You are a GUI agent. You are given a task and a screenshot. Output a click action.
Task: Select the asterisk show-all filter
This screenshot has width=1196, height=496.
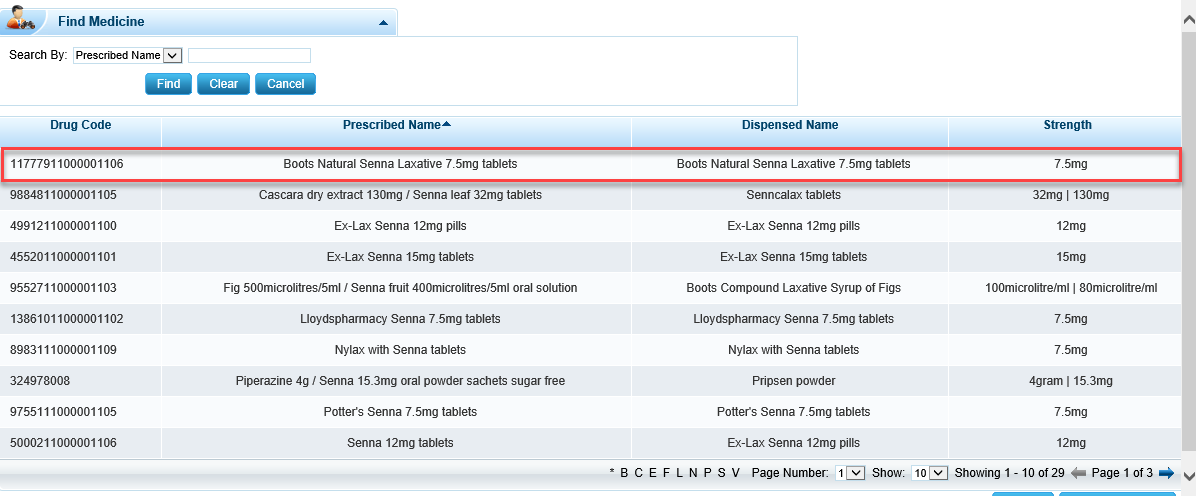pos(611,473)
